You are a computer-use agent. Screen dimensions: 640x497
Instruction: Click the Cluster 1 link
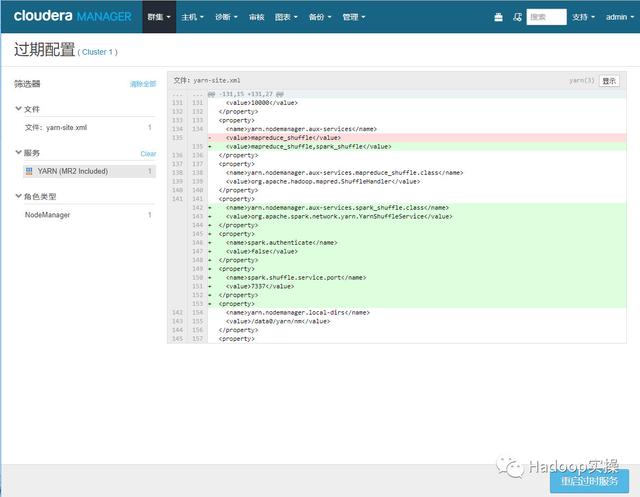[97, 52]
